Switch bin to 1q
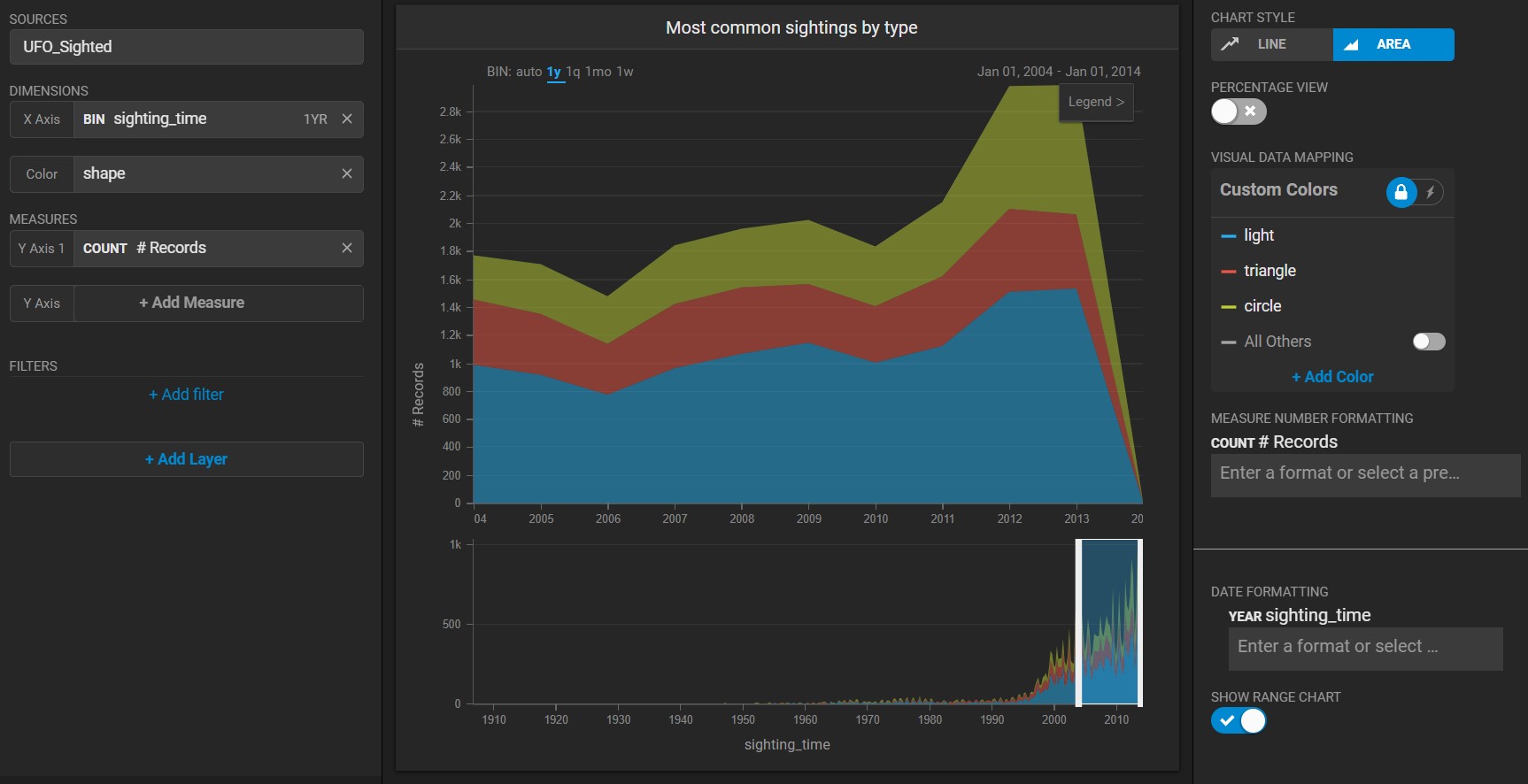This screenshot has height=784, width=1528. pyautogui.click(x=573, y=72)
